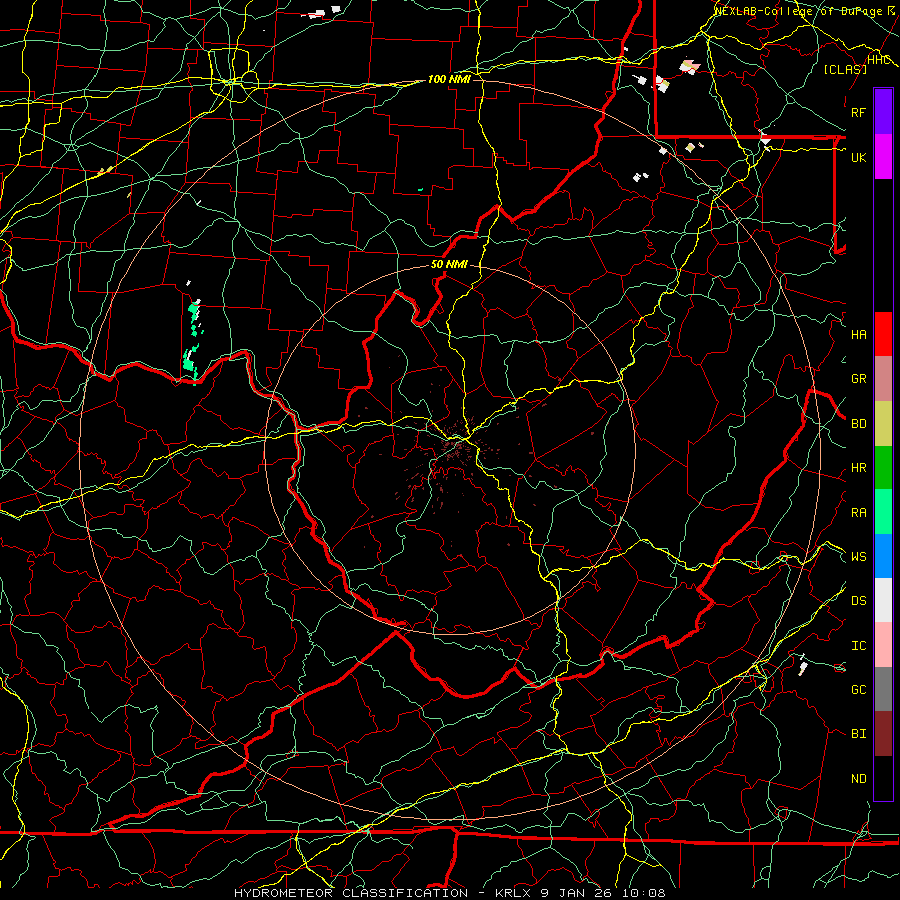Click the '10:08' timestamp text
The width and height of the screenshot is (900, 900).
click(646, 893)
